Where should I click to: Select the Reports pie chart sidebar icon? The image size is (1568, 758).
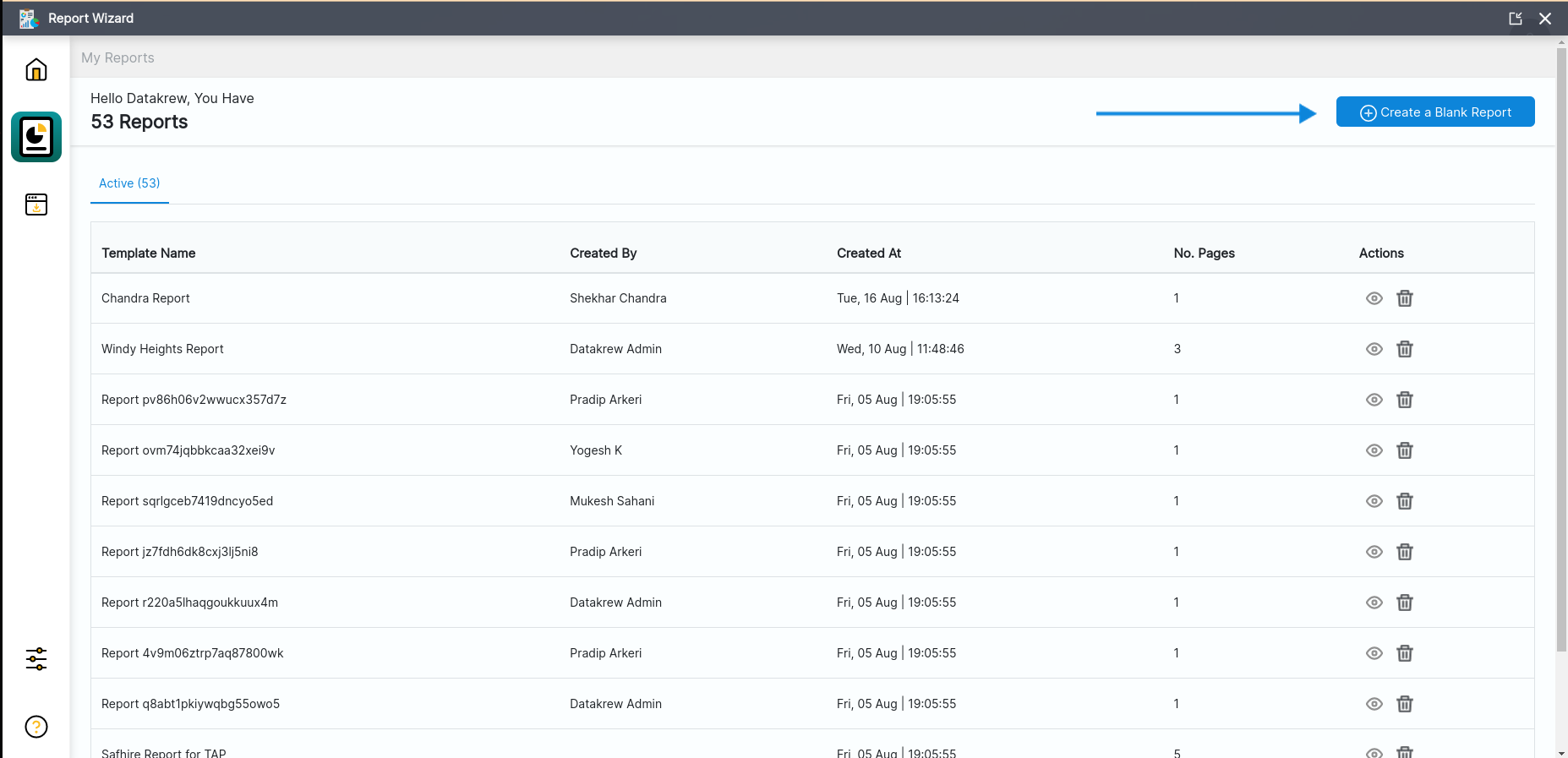click(x=36, y=137)
